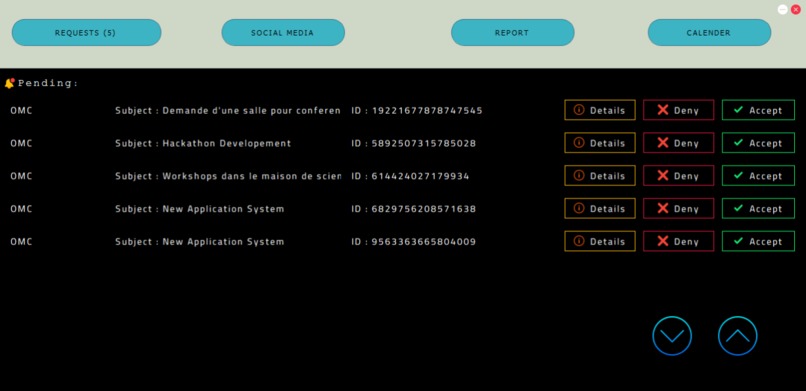Click subject text 'Demande d'une salle pour conferen'

pos(251,110)
